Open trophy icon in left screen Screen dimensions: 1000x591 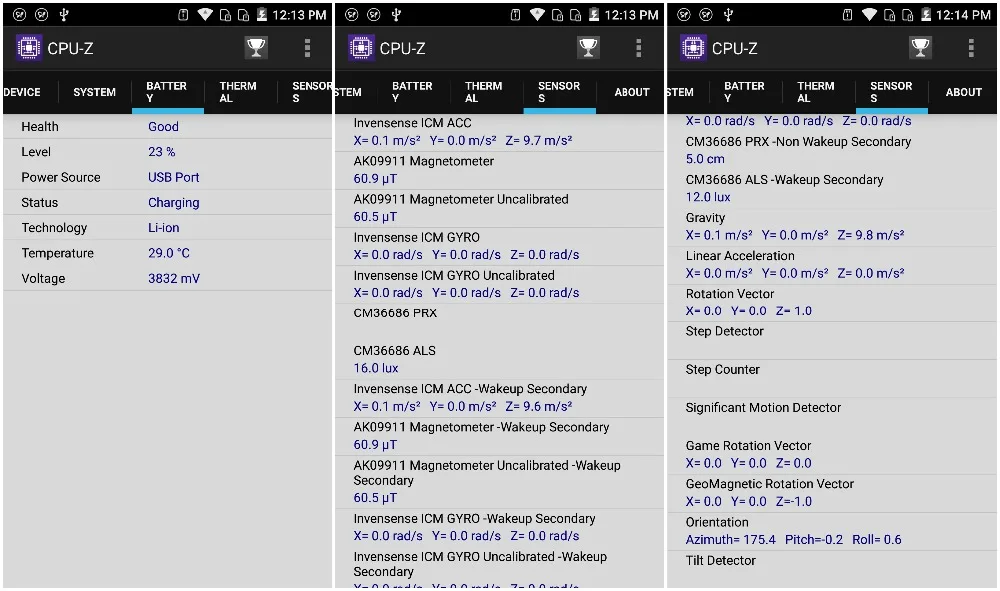point(256,48)
